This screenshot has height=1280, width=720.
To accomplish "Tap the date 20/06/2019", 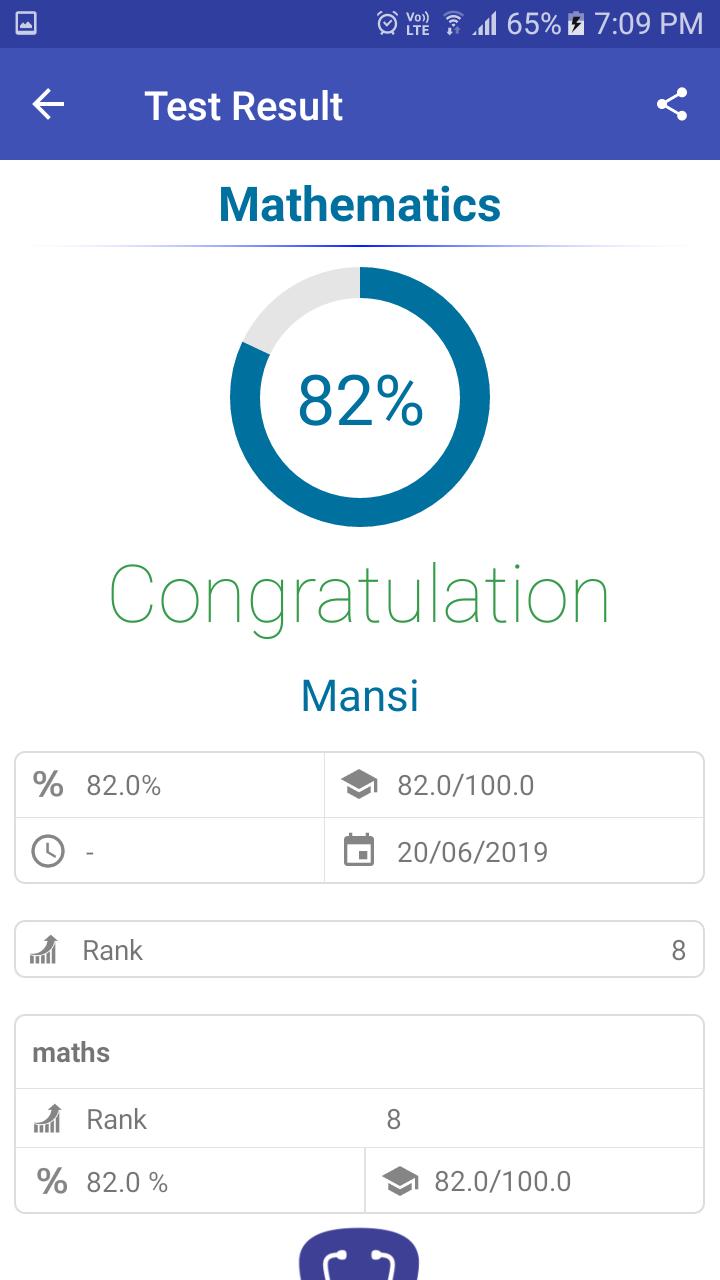I will click(x=473, y=852).
